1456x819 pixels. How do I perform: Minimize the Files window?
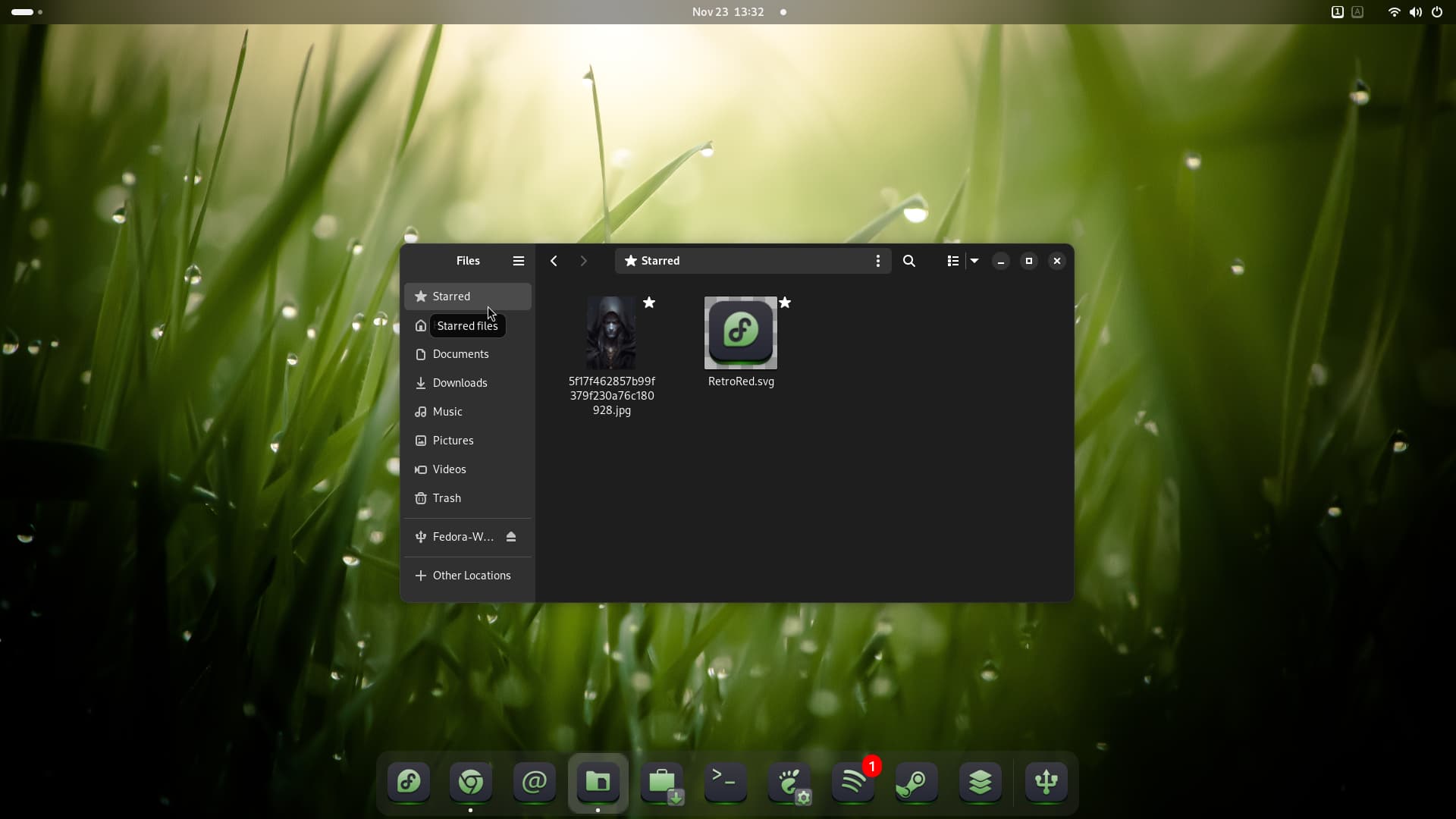pos(1001,261)
